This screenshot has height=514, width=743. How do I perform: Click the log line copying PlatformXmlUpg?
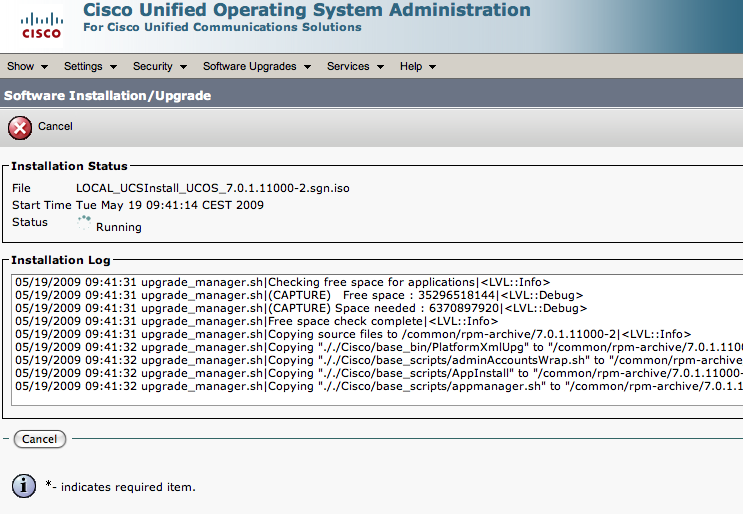coord(379,347)
